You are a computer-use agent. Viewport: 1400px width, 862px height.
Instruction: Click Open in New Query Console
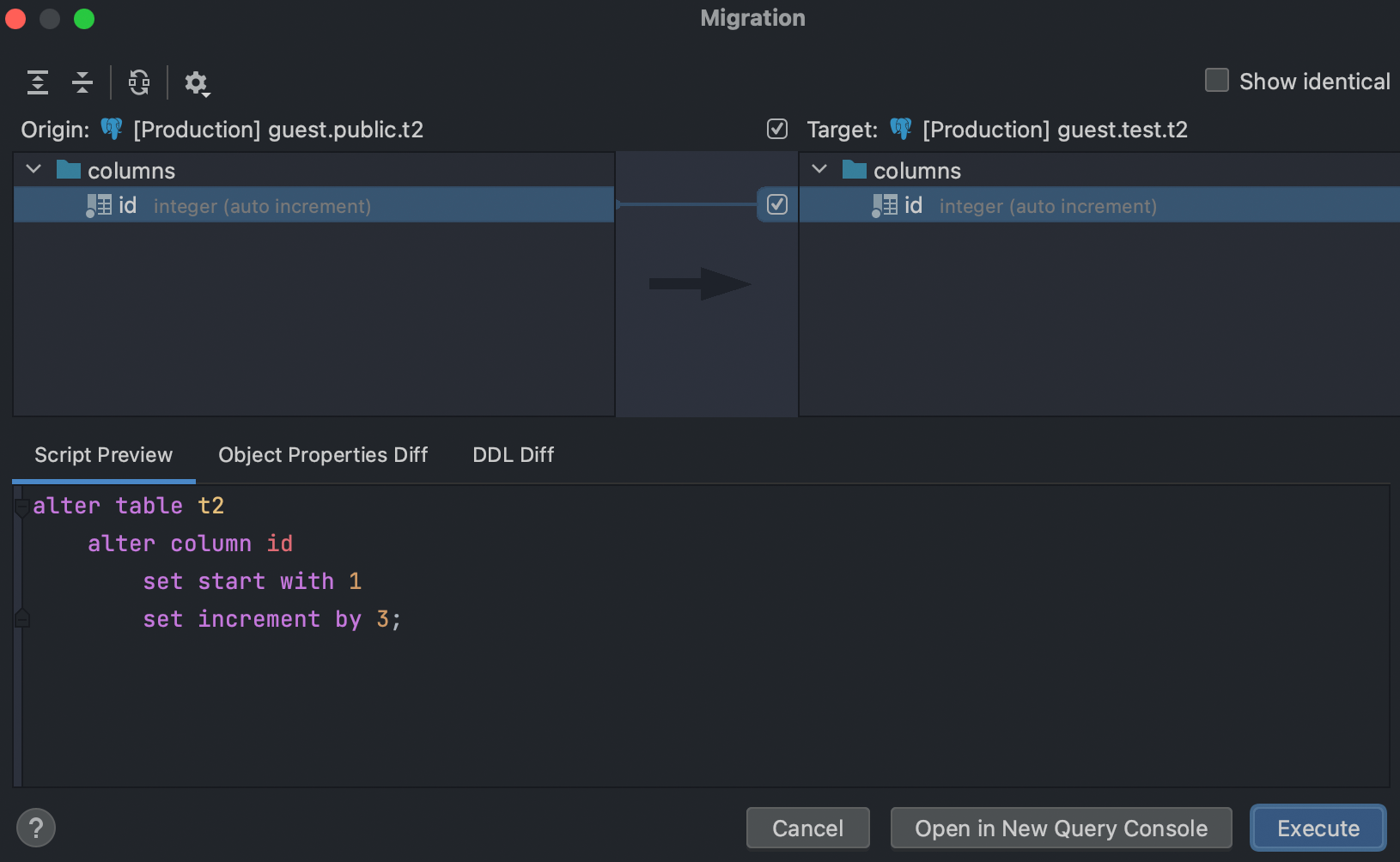pyautogui.click(x=1061, y=828)
